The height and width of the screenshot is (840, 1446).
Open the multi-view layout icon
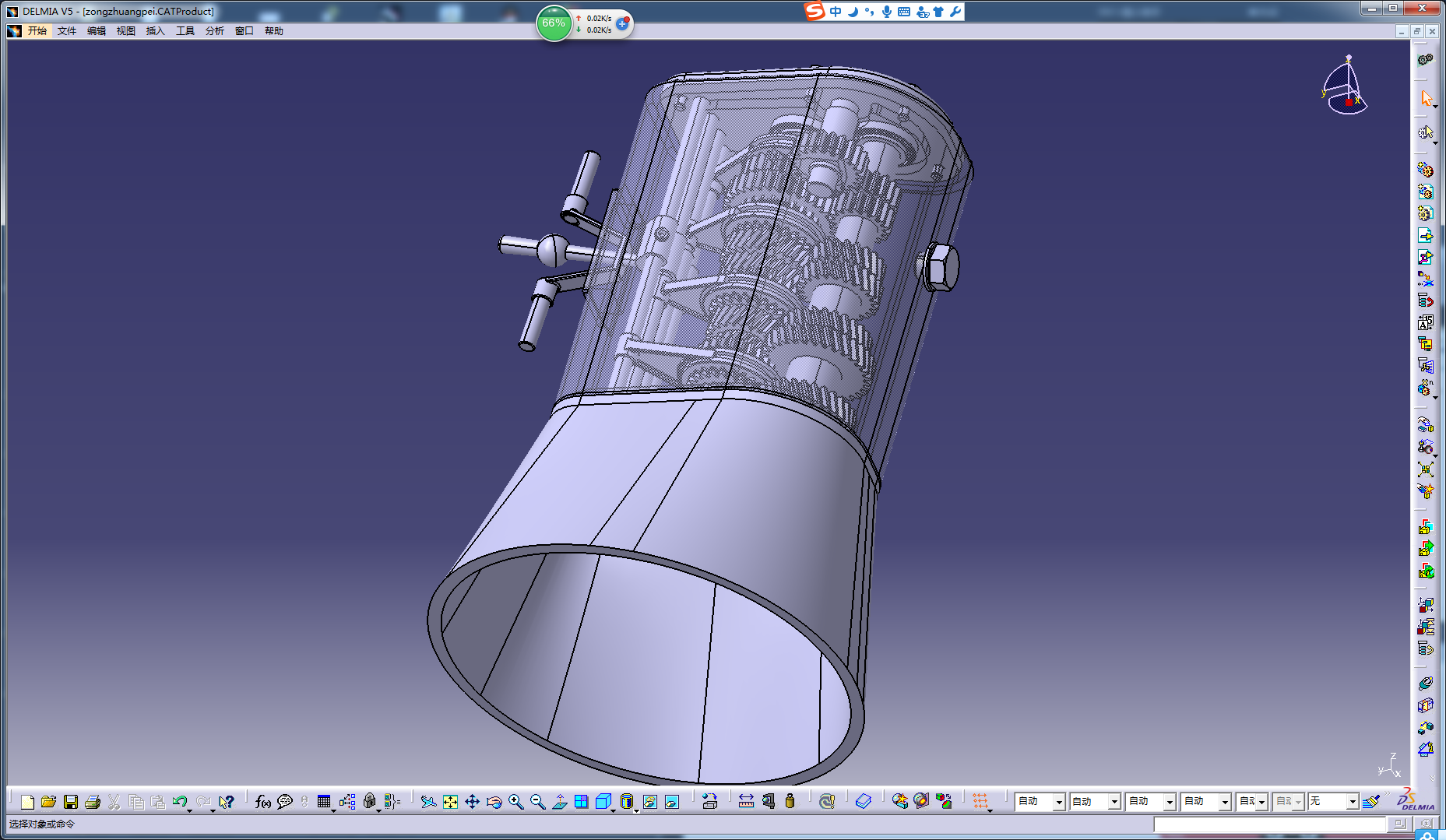[x=581, y=801]
